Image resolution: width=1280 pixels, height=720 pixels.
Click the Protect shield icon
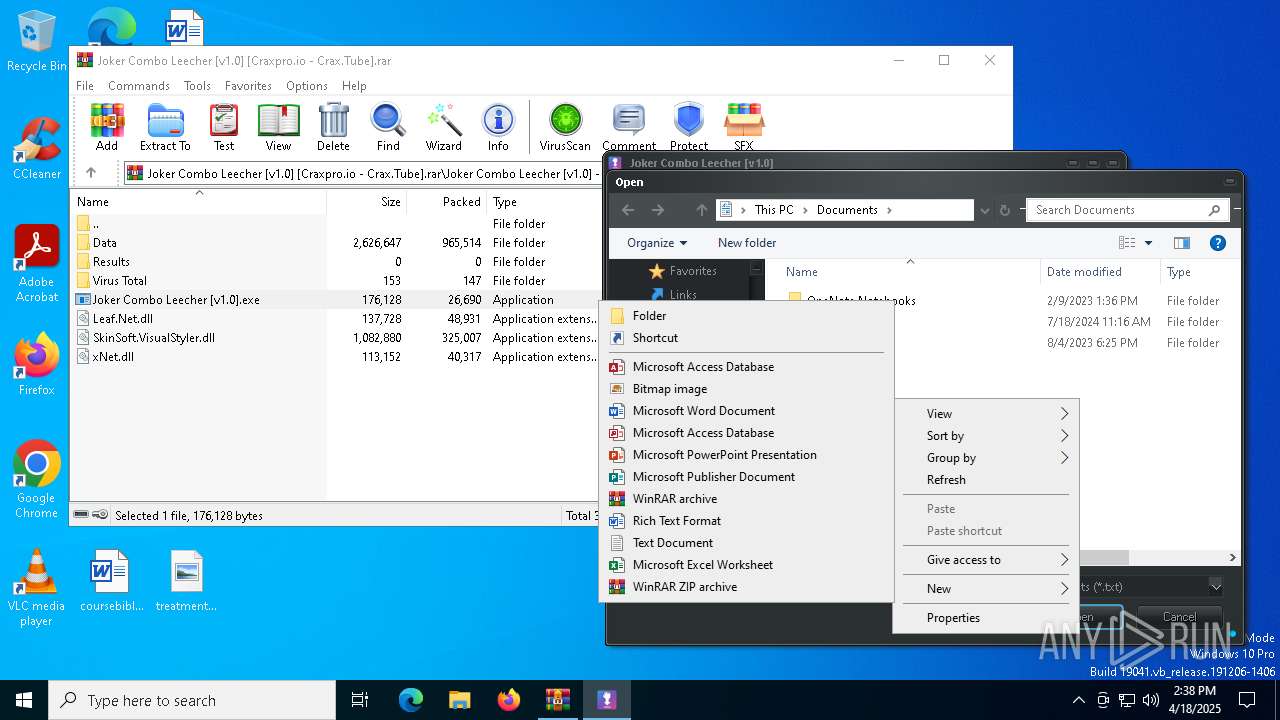pos(689,127)
